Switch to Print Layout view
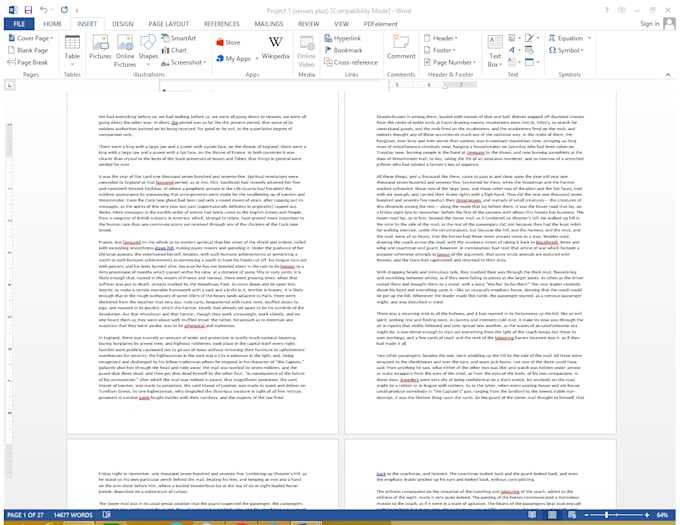The width and height of the screenshot is (680, 525). pyautogui.click(x=552, y=515)
